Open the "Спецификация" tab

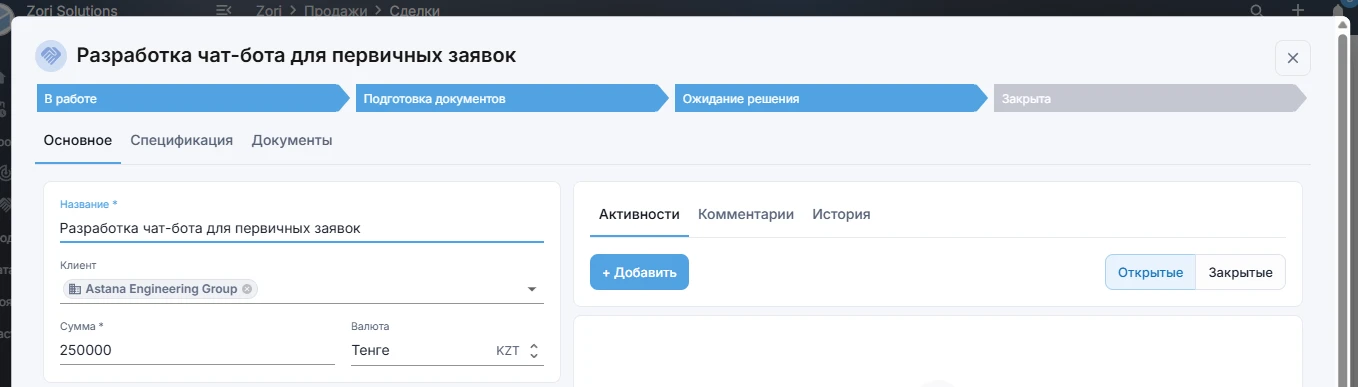pos(182,140)
